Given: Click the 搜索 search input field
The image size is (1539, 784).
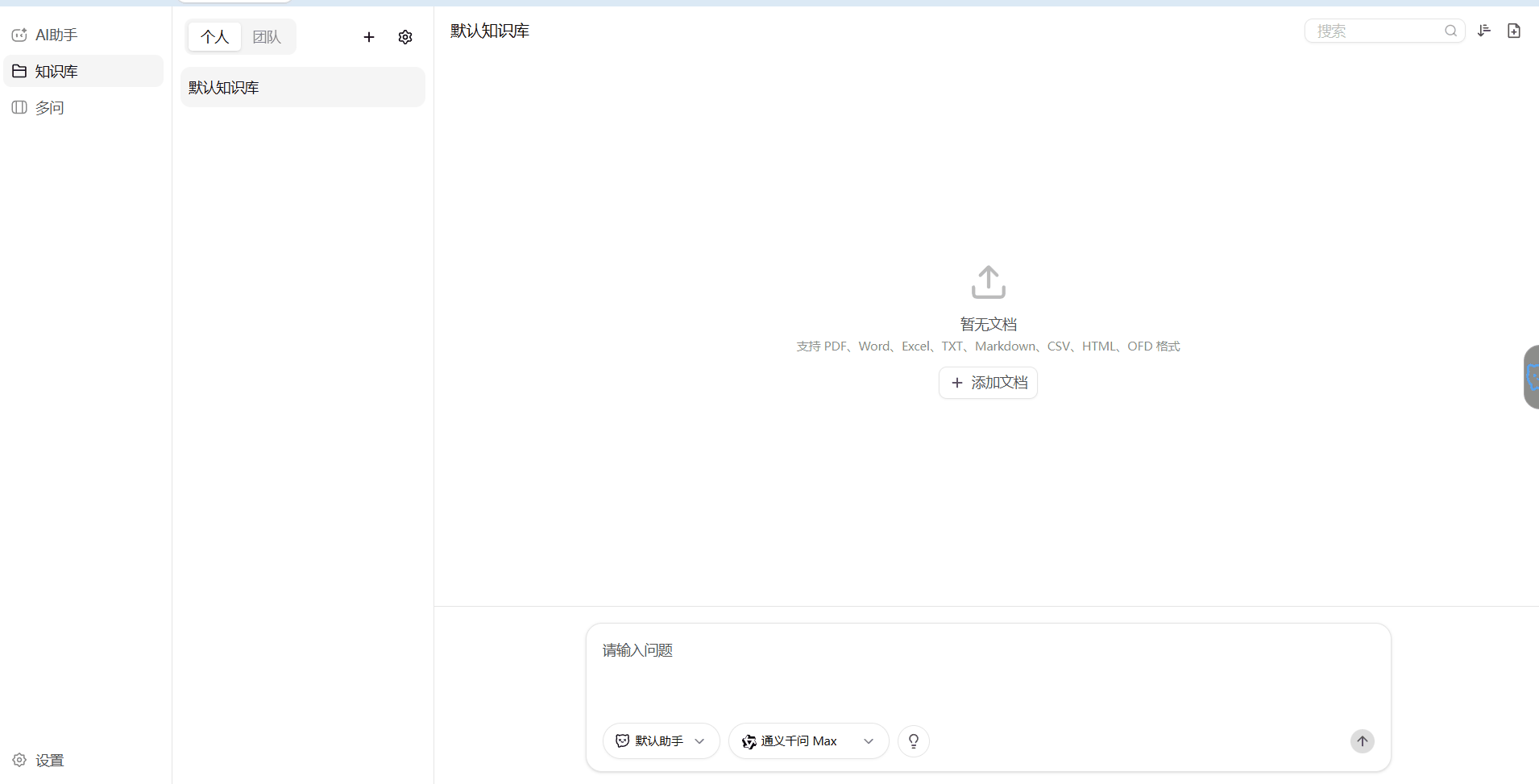Looking at the screenshot, I should 1378,31.
